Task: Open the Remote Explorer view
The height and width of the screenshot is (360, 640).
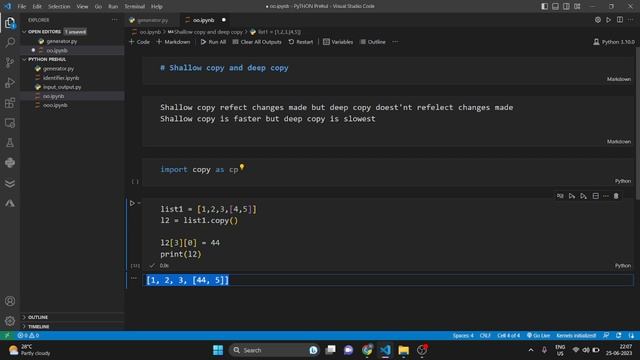Action: click(10, 123)
